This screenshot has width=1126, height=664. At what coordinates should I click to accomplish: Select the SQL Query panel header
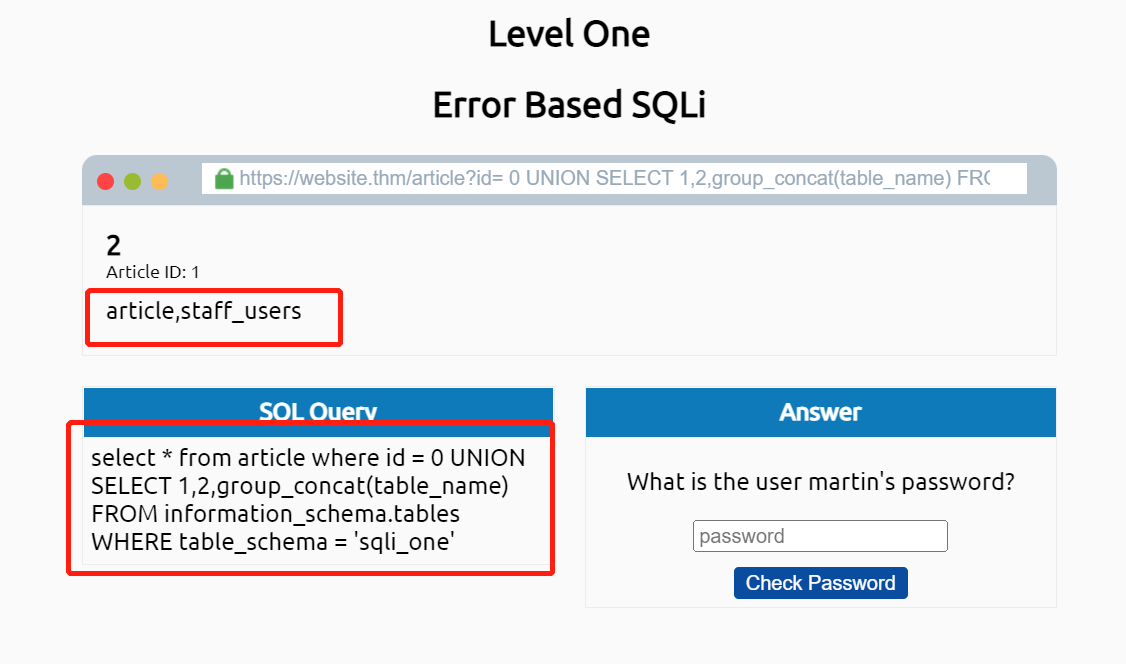pyautogui.click(x=318, y=411)
